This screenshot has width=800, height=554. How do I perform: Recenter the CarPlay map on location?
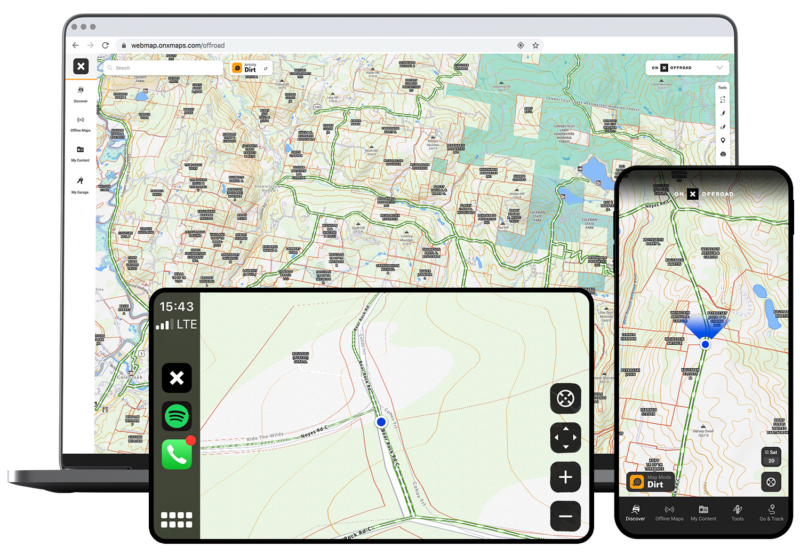click(565, 398)
